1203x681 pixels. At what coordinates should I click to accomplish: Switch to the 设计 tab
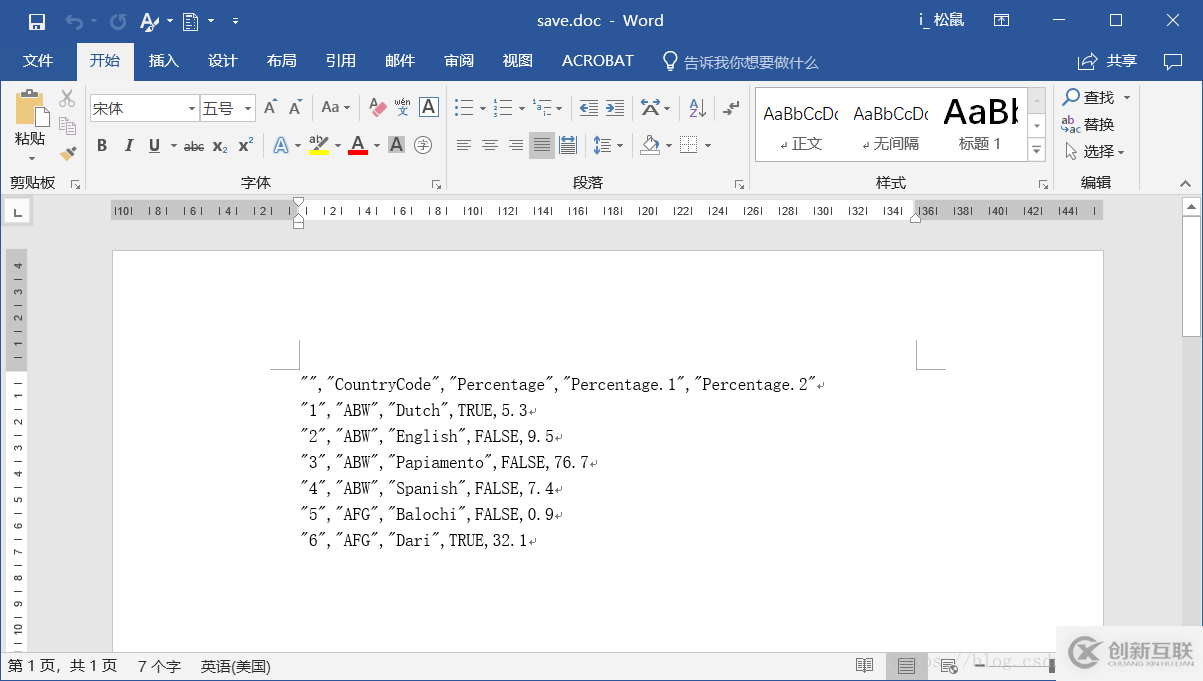point(223,61)
